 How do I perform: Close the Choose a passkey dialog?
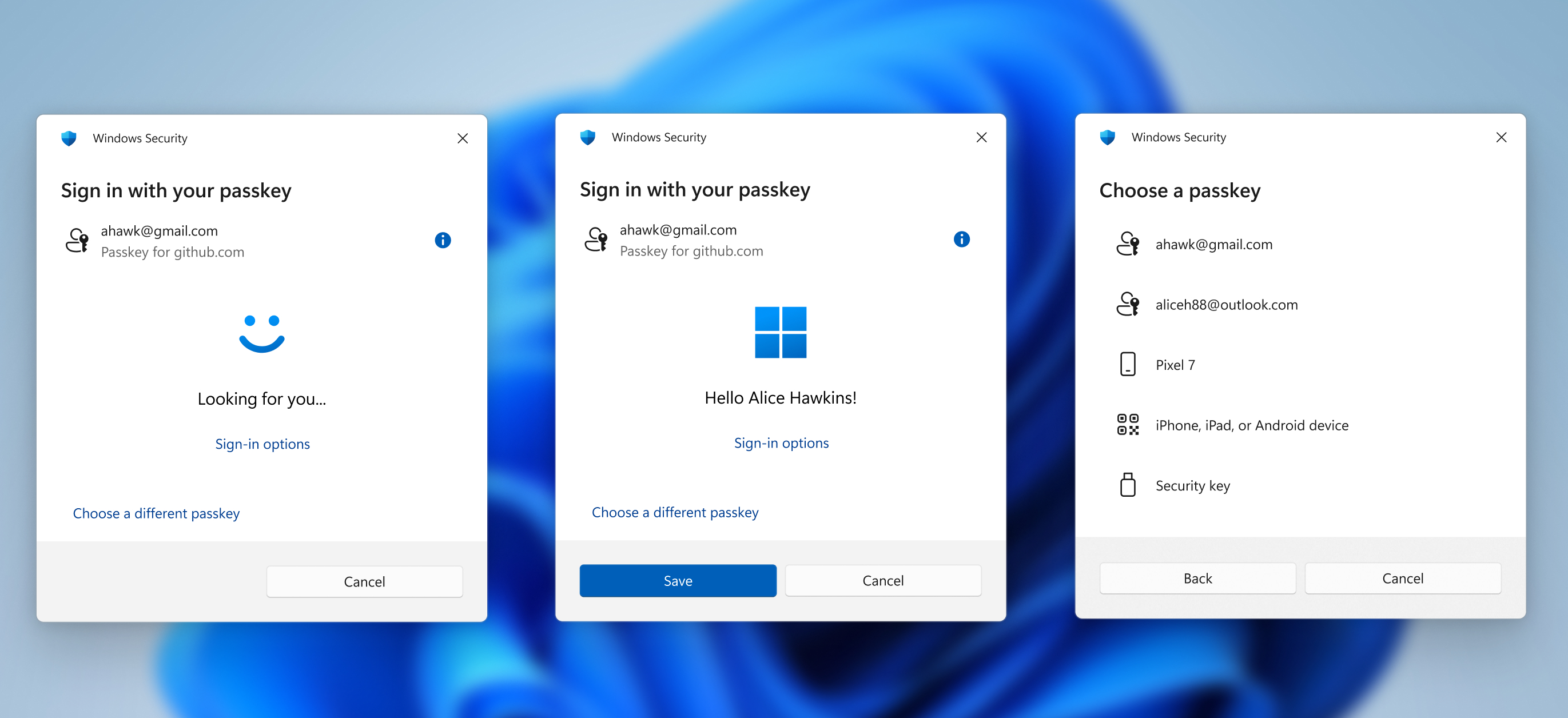pyautogui.click(x=1501, y=137)
